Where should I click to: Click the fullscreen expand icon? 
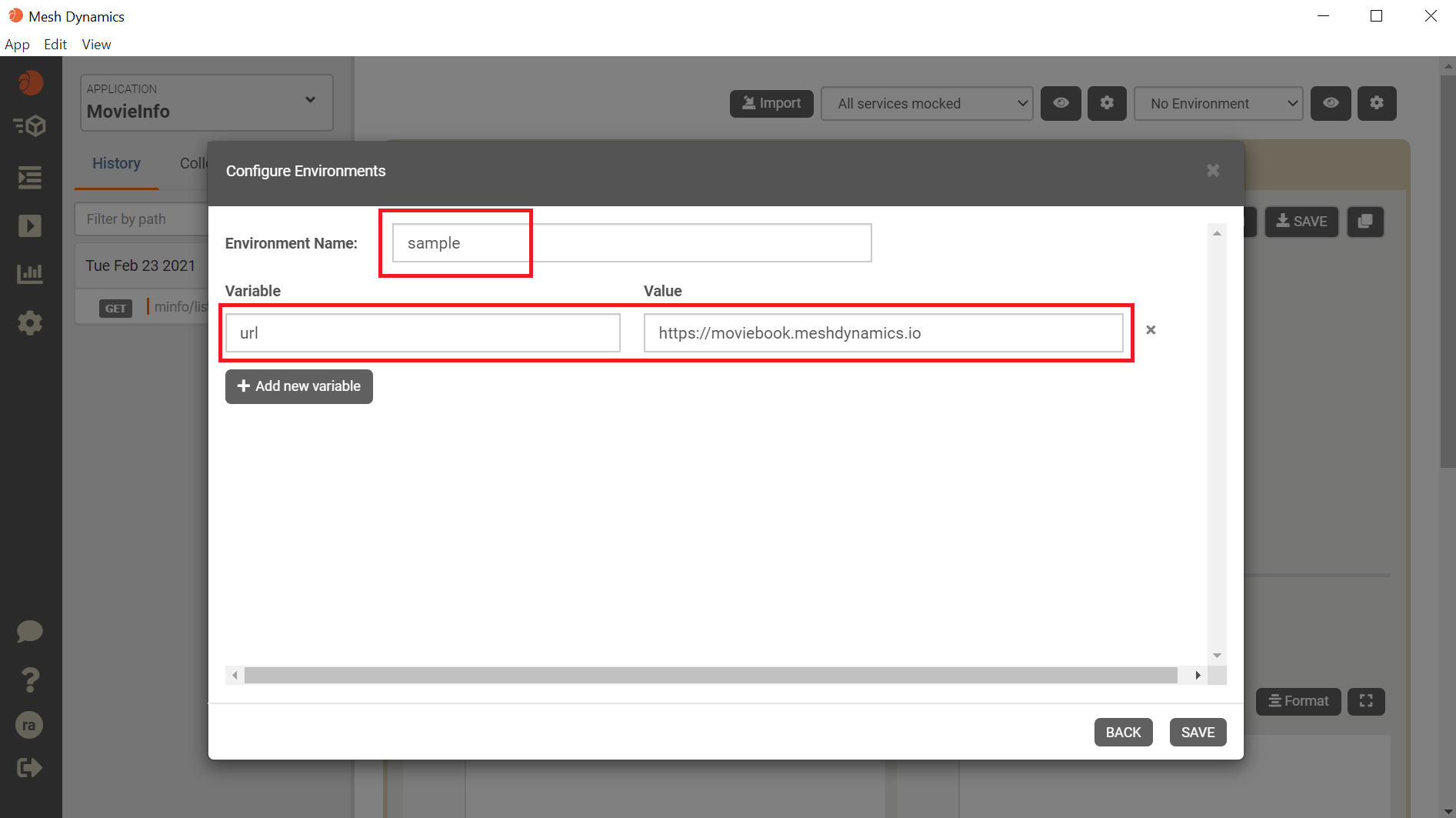coord(1366,701)
